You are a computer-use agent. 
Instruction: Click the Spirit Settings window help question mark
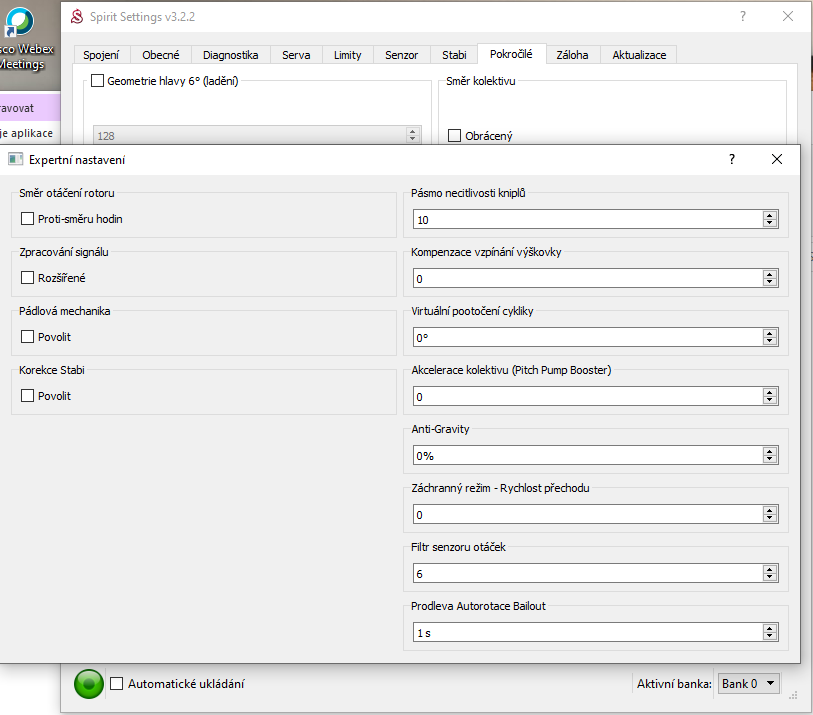coord(742,16)
